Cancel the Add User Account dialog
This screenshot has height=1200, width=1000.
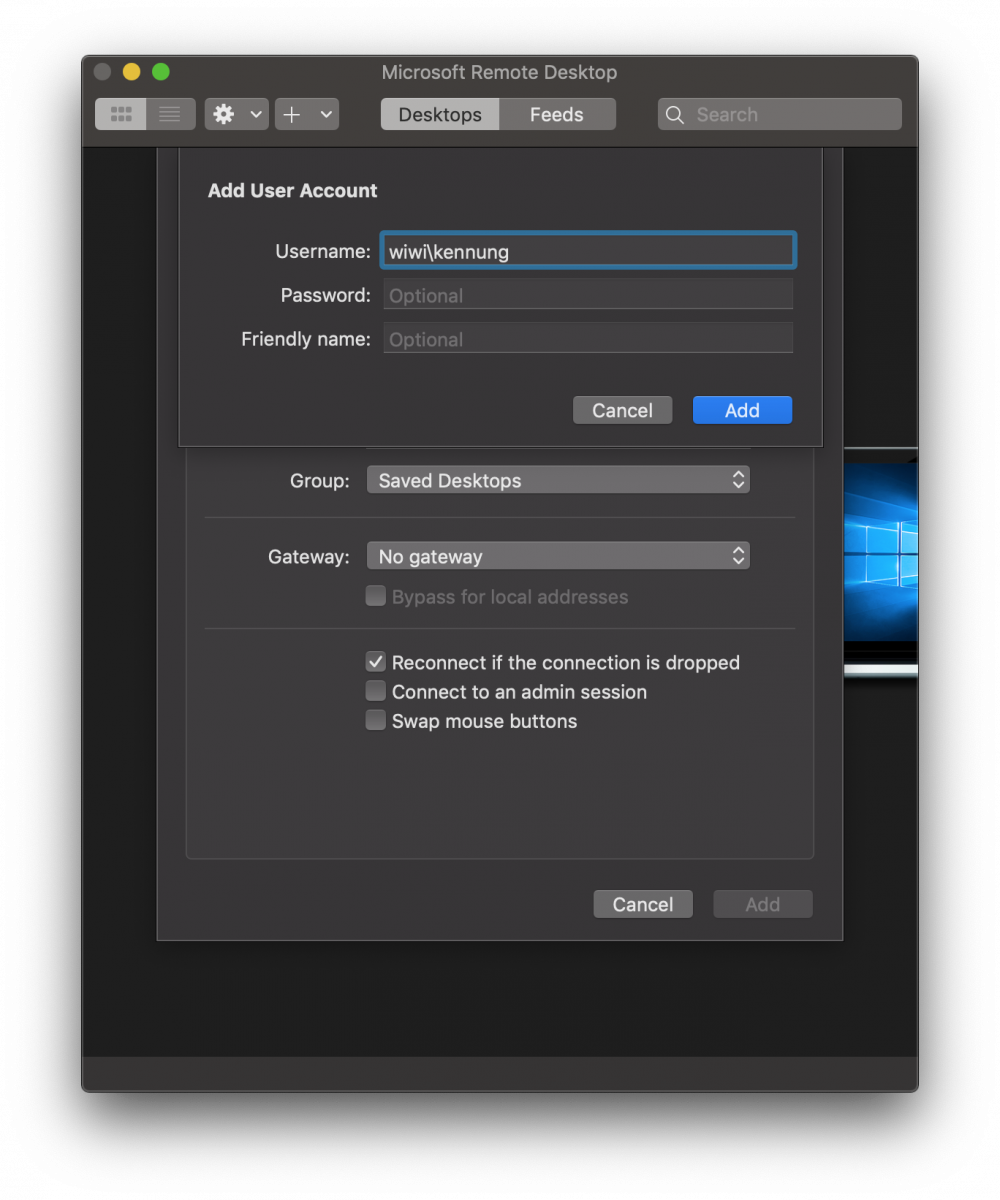tap(622, 410)
